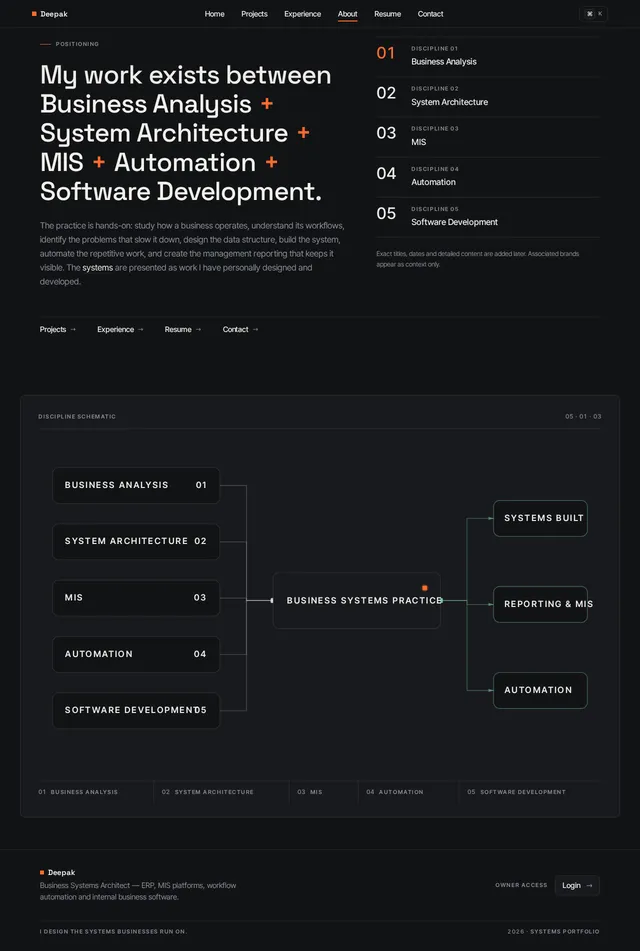Image resolution: width=640 pixels, height=951 pixels.
Task: Click the BUSINESS ANALYSIS 01 schematic node
Action: click(136, 485)
